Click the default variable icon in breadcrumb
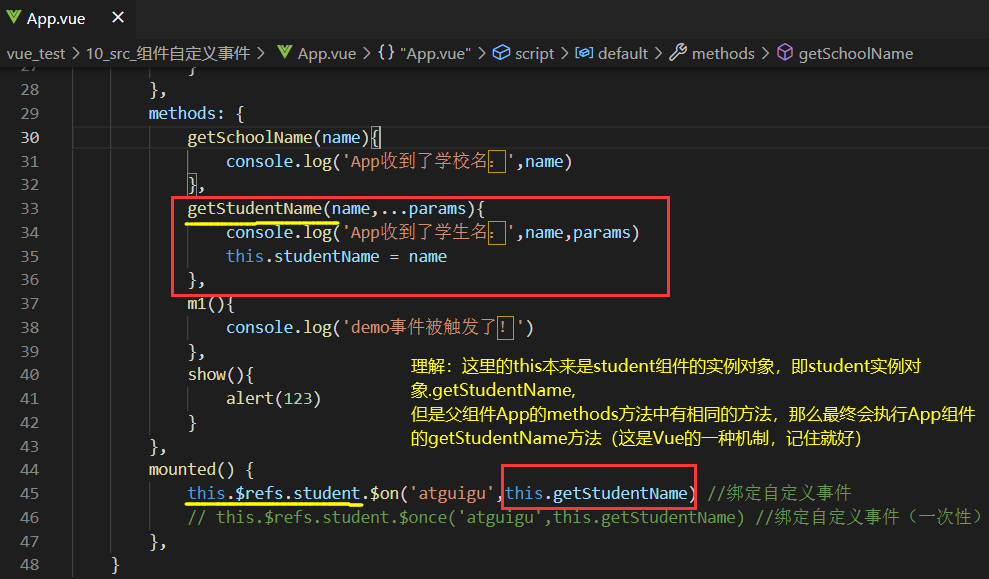The image size is (989, 579). [x=583, y=53]
